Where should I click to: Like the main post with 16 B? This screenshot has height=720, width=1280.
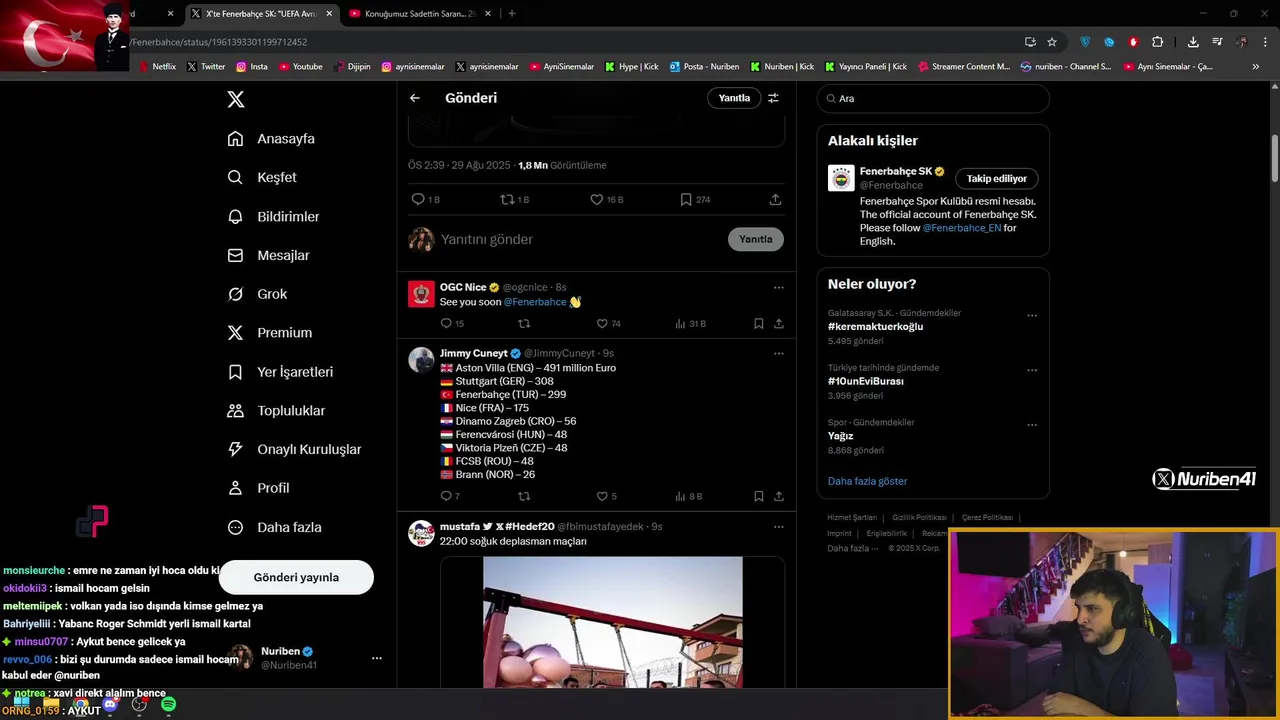click(606, 199)
